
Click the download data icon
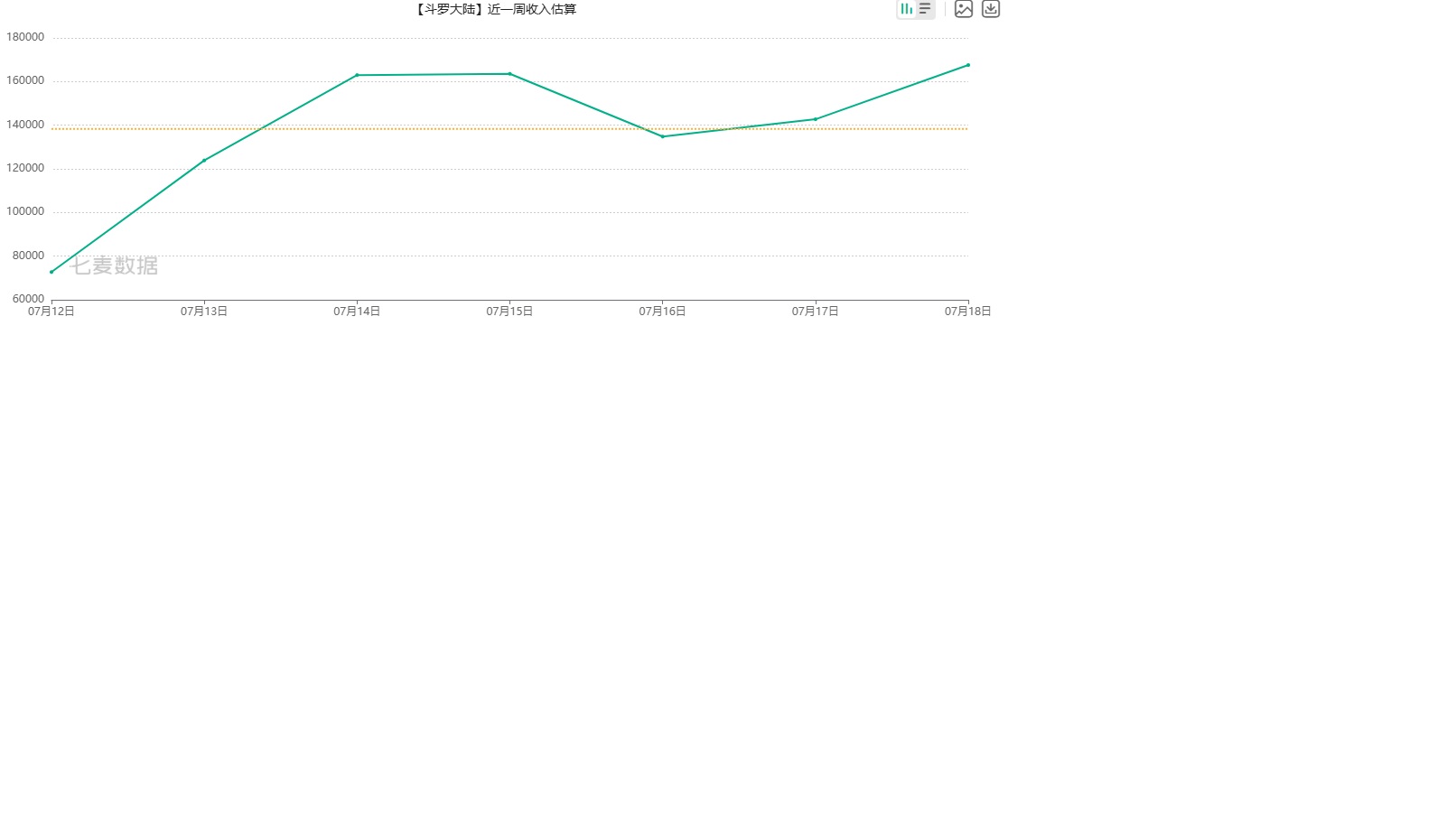[x=991, y=9]
